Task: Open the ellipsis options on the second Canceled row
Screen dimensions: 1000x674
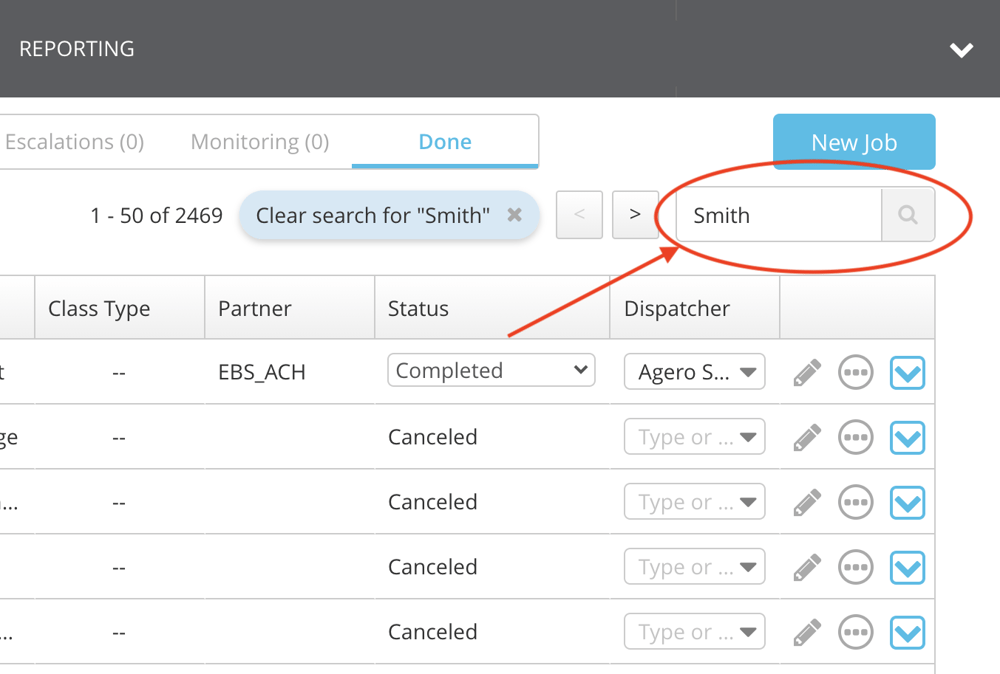Action: [855, 502]
